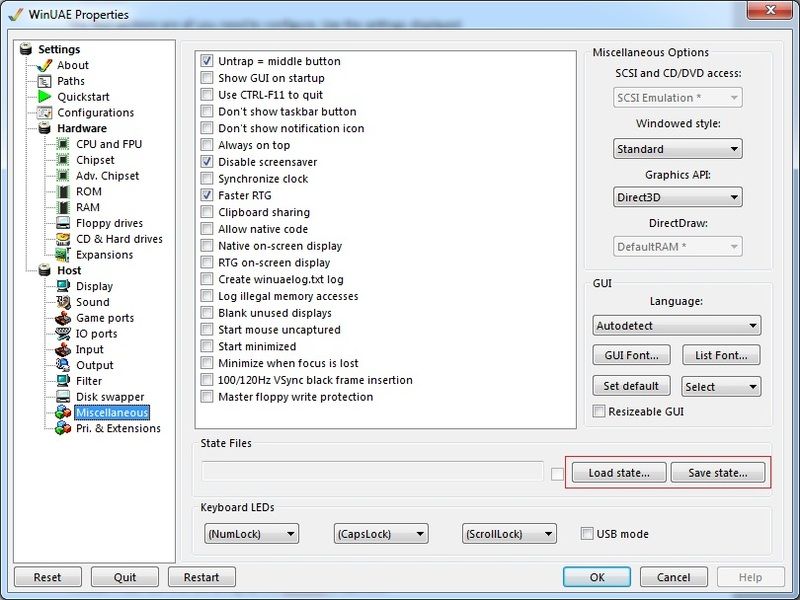The image size is (800, 600).
Task: Click the Game ports joystick icon
Action: tap(63, 318)
